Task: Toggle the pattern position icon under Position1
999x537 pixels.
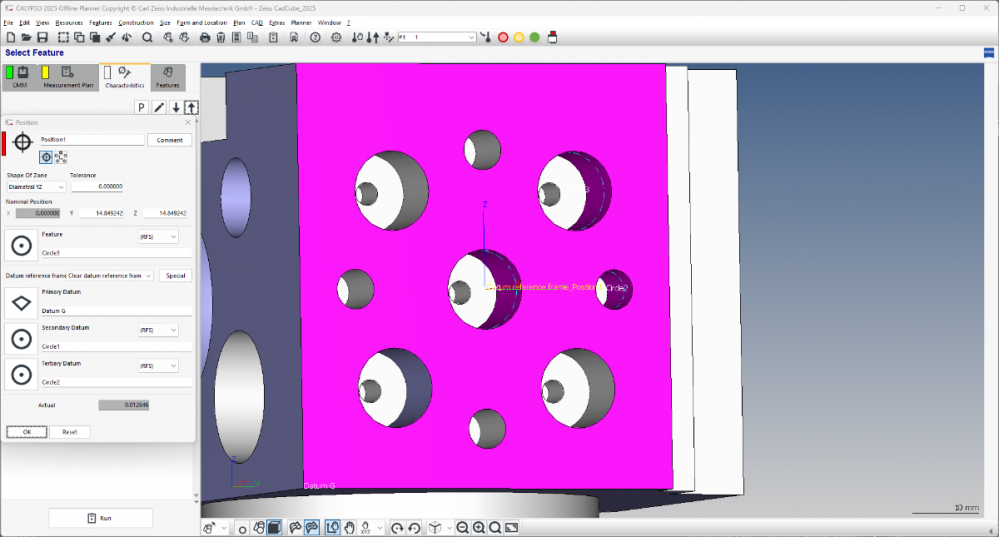Action: 61,157
